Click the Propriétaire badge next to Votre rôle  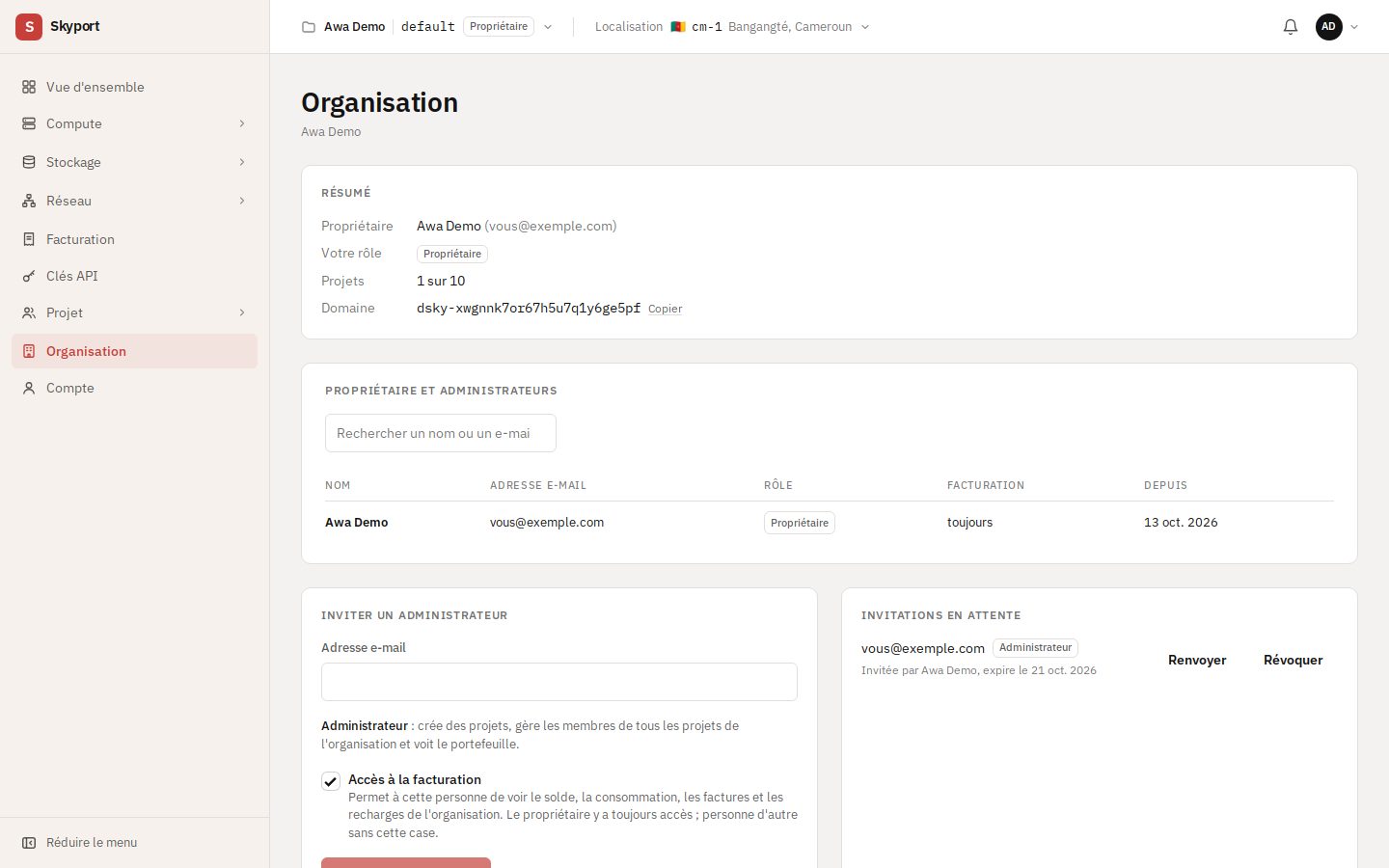click(x=452, y=254)
